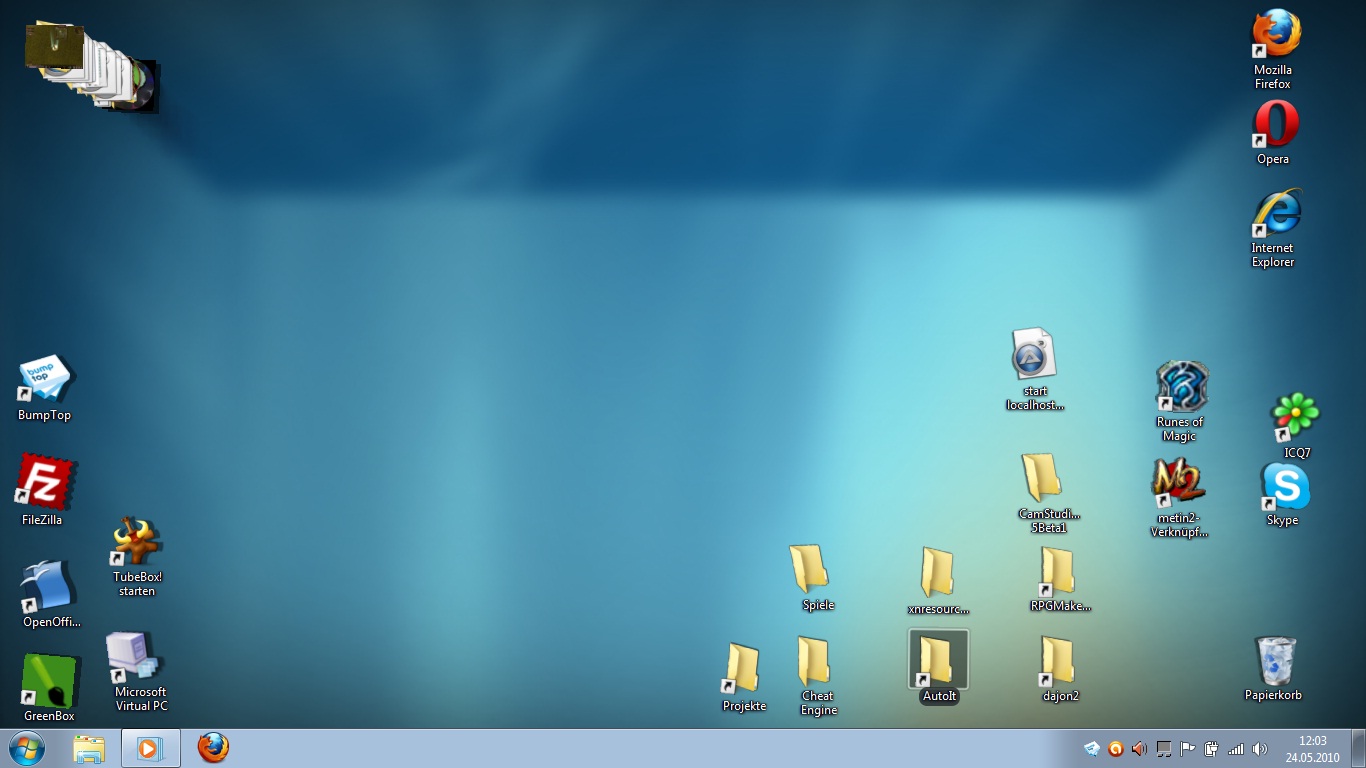
Task: Open the clock and date in the taskbar
Action: click(x=1312, y=748)
